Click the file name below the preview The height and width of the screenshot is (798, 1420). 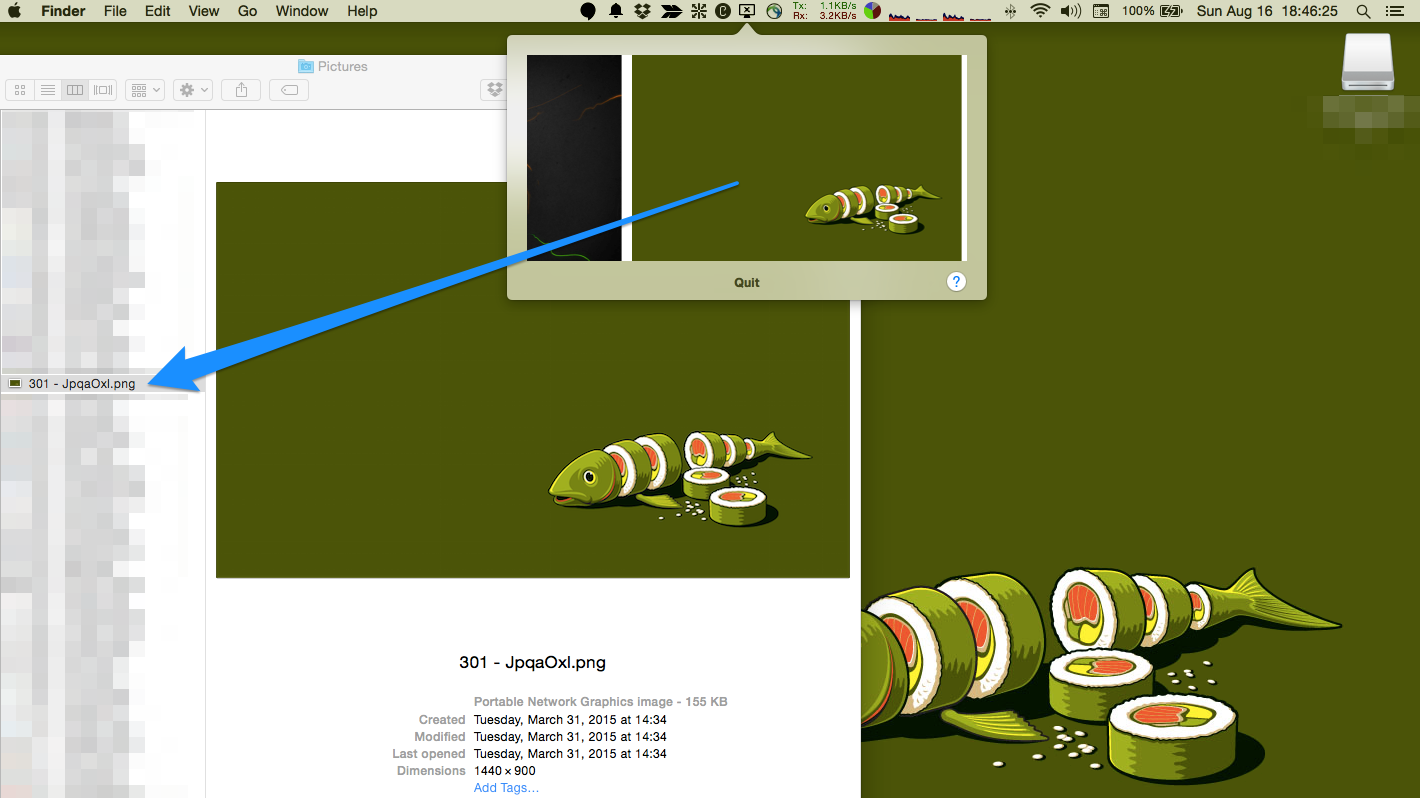532,662
